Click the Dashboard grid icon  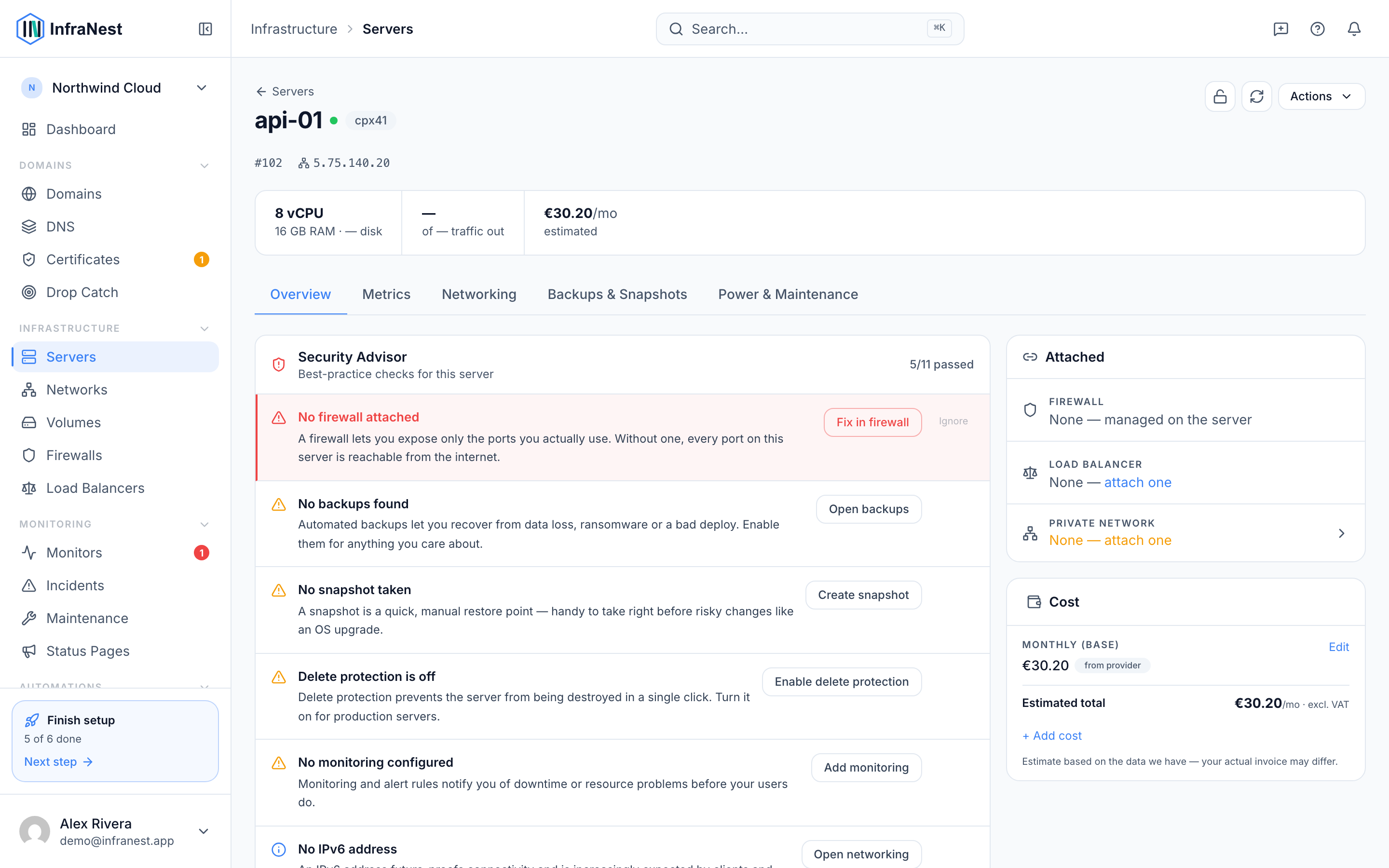(29, 129)
